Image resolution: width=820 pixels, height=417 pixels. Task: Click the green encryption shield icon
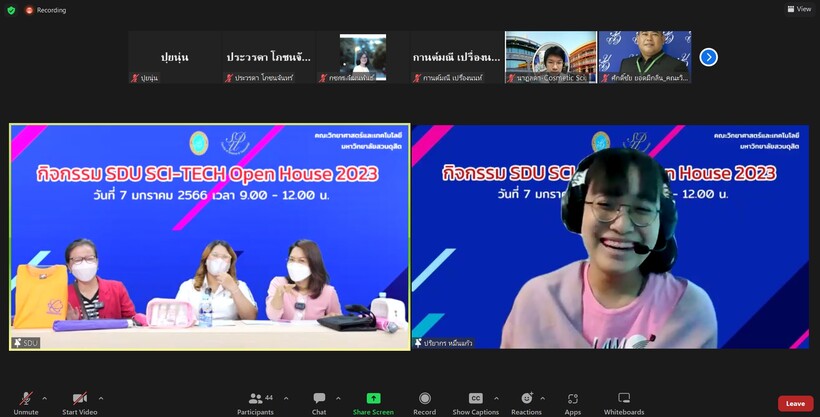coord(11,10)
